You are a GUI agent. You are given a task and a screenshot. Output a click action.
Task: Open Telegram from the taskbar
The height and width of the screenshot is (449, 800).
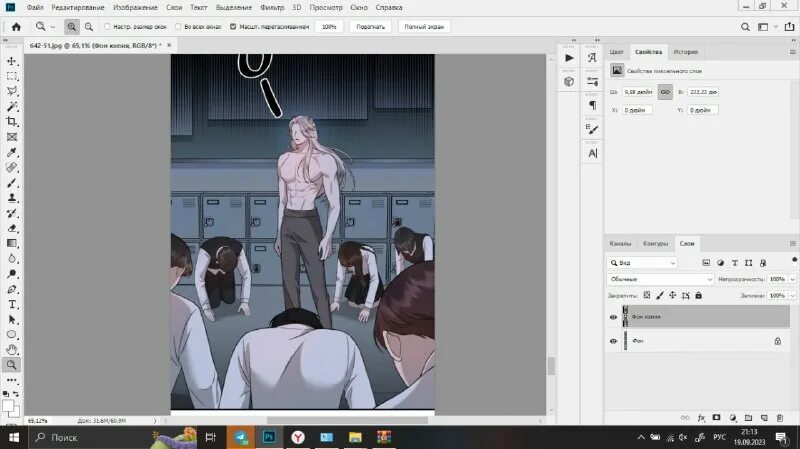coord(241,437)
